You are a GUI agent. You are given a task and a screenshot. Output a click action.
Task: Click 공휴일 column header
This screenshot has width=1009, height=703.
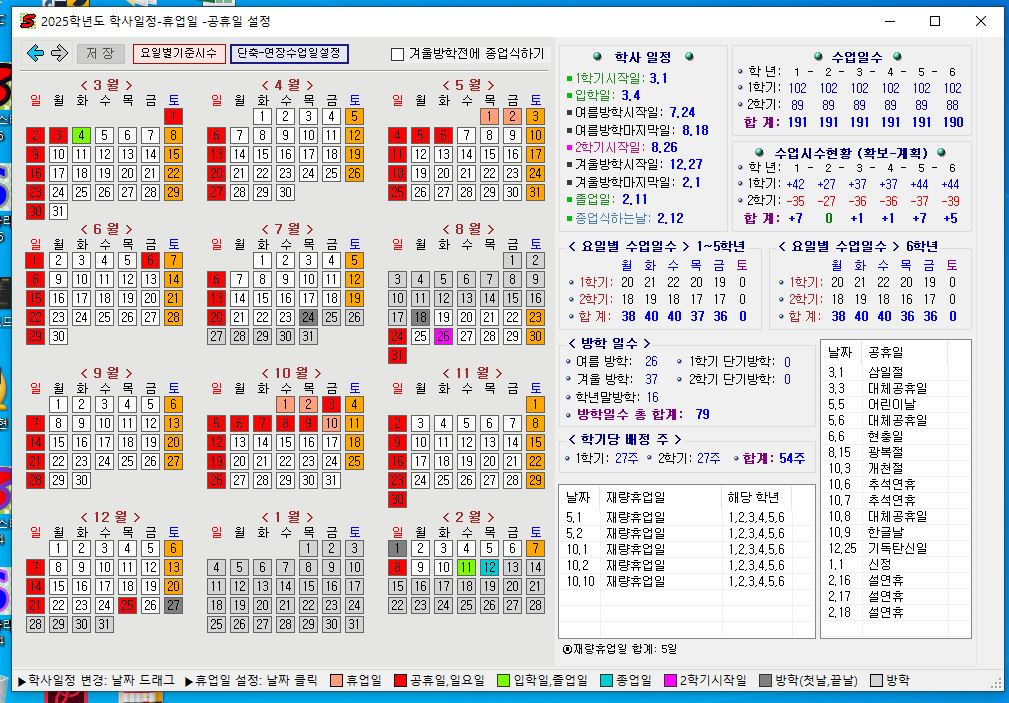[x=905, y=352]
